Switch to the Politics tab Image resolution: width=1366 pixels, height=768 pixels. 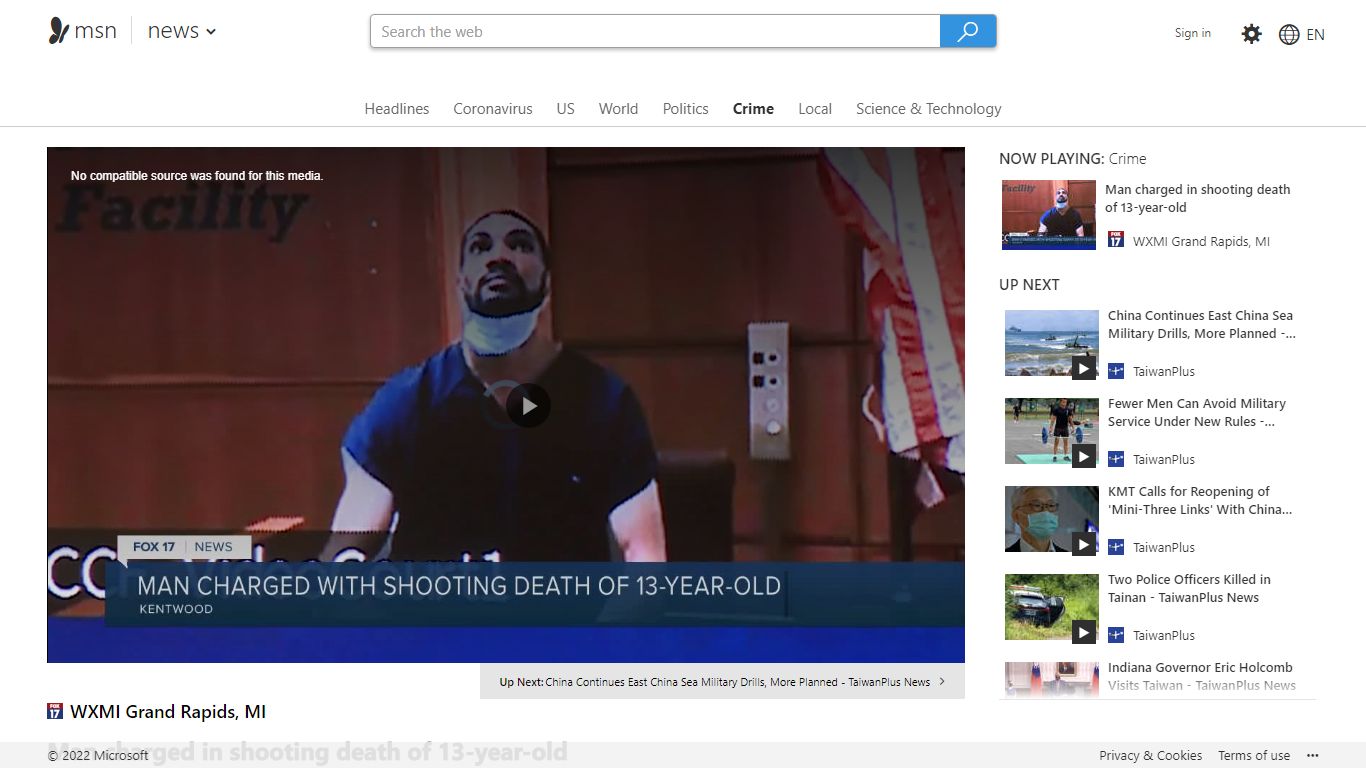pos(685,109)
